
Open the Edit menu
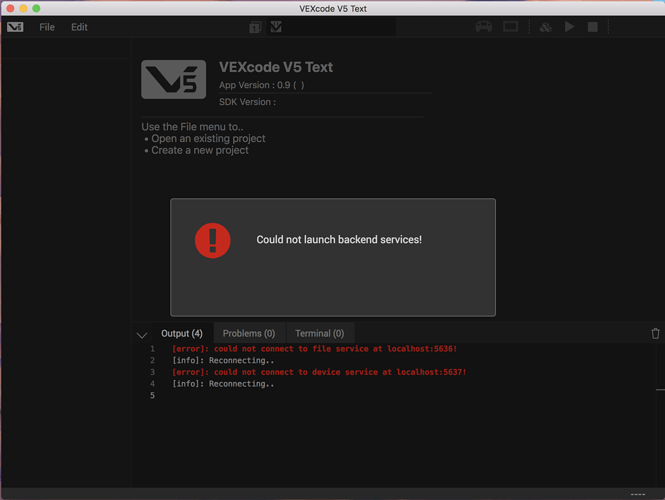(79, 27)
